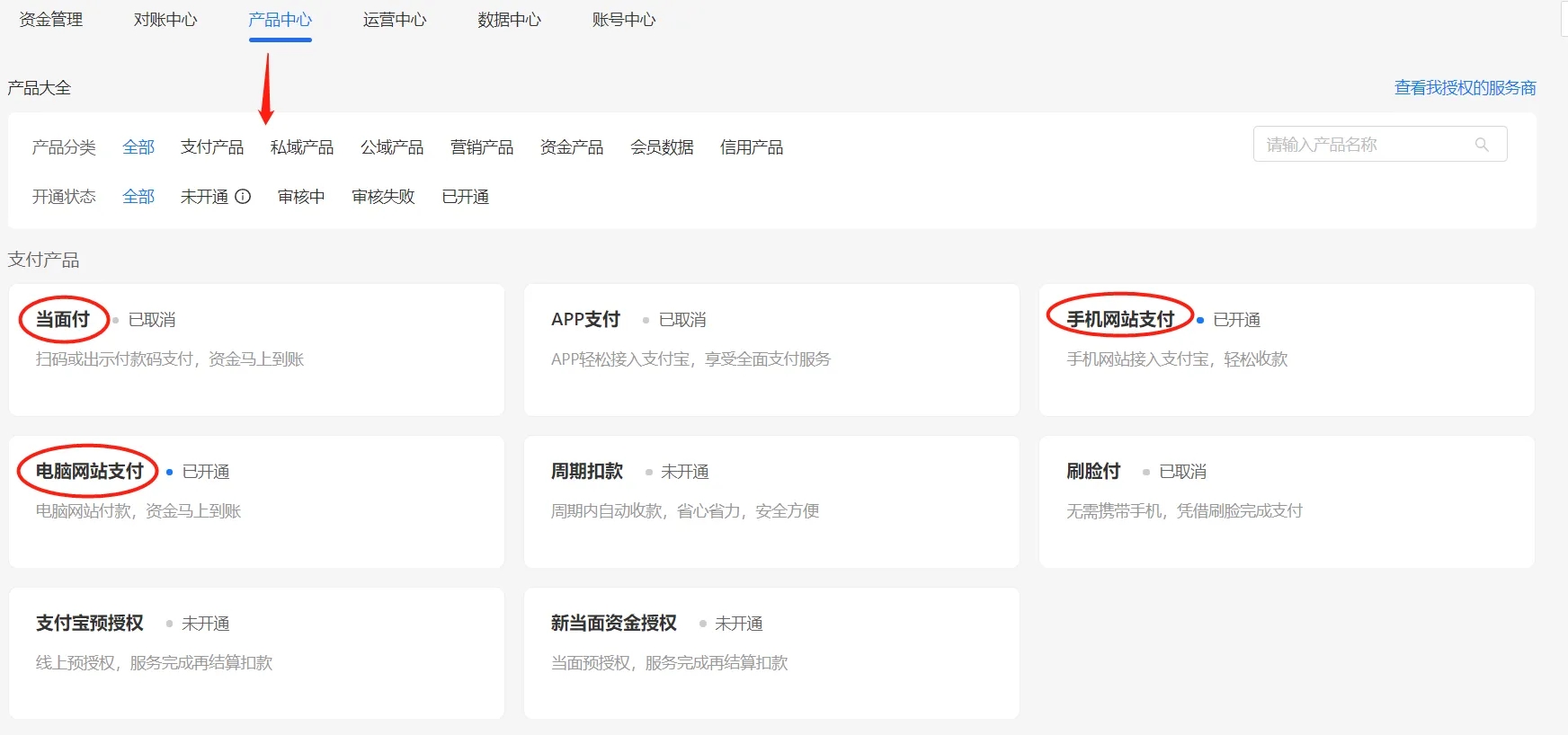Open the 周期扣款 product card
This screenshot has width=1568, height=735.
coord(771,501)
